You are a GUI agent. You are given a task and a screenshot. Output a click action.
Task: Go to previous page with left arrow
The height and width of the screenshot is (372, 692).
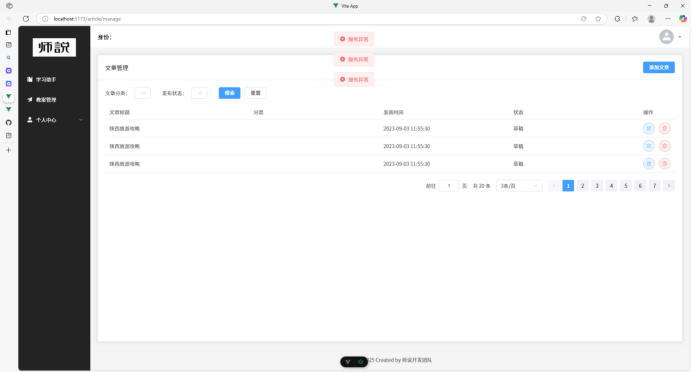[x=553, y=186]
